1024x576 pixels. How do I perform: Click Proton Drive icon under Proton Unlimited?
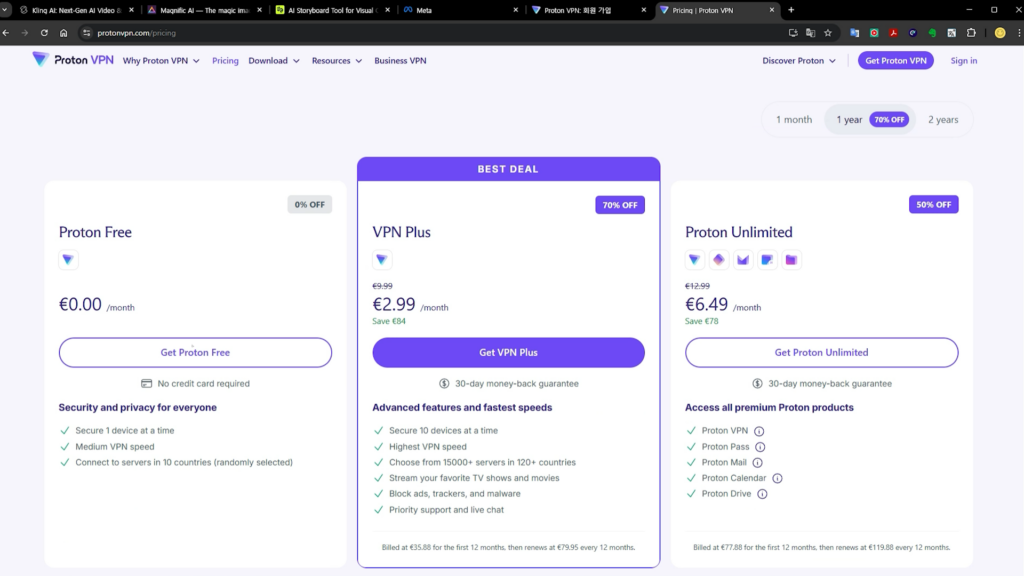(x=791, y=260)
